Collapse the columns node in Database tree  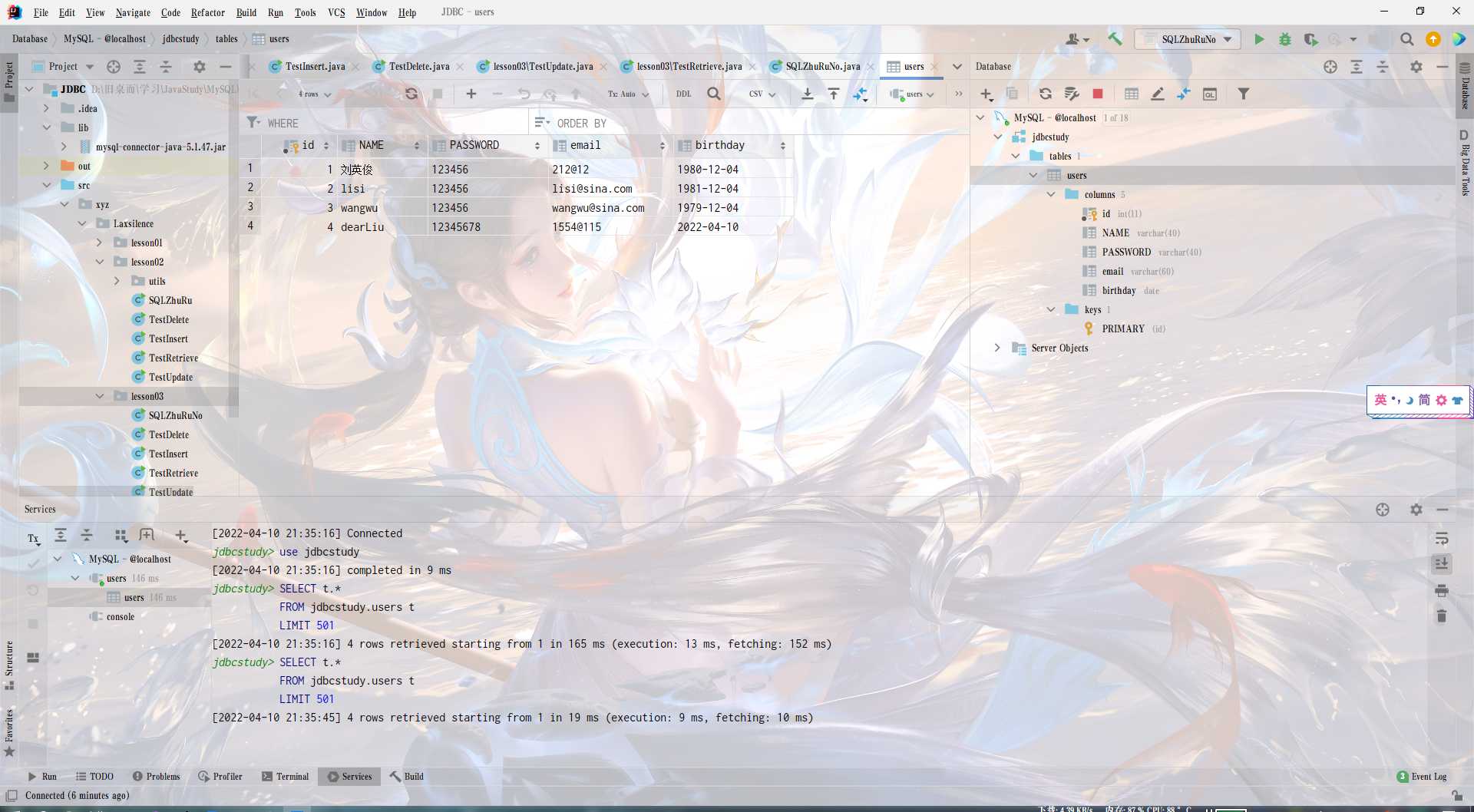[x=1051, y=195]
